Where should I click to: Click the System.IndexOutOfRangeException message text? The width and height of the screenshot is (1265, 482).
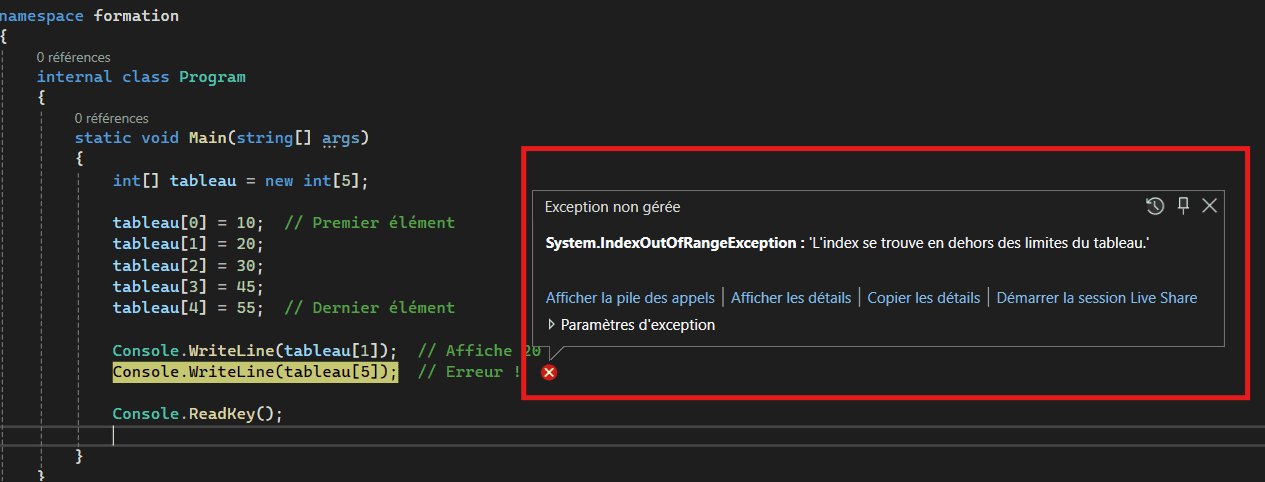847,244
